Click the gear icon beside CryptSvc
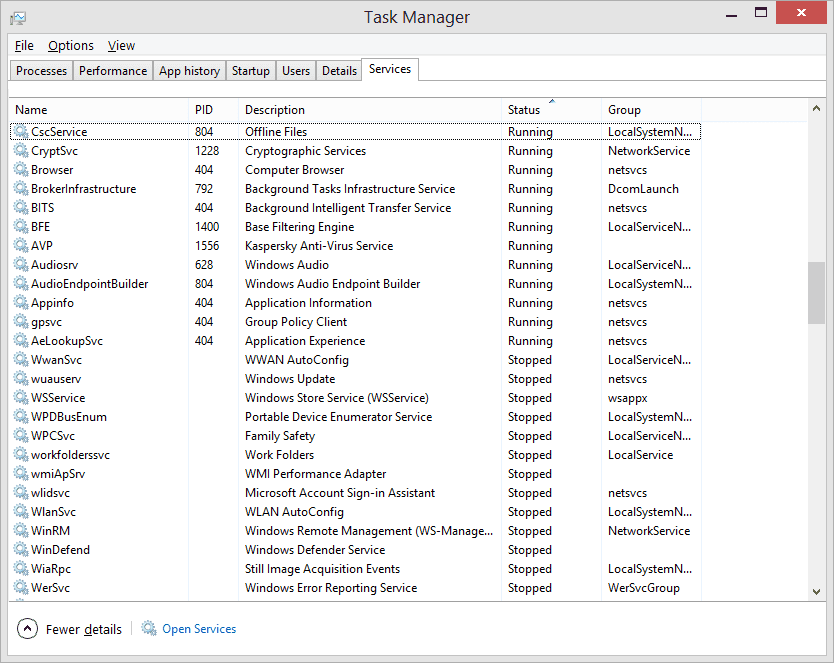Image resolution: width=834 pixels, height=663 pixels. [20, 151]
